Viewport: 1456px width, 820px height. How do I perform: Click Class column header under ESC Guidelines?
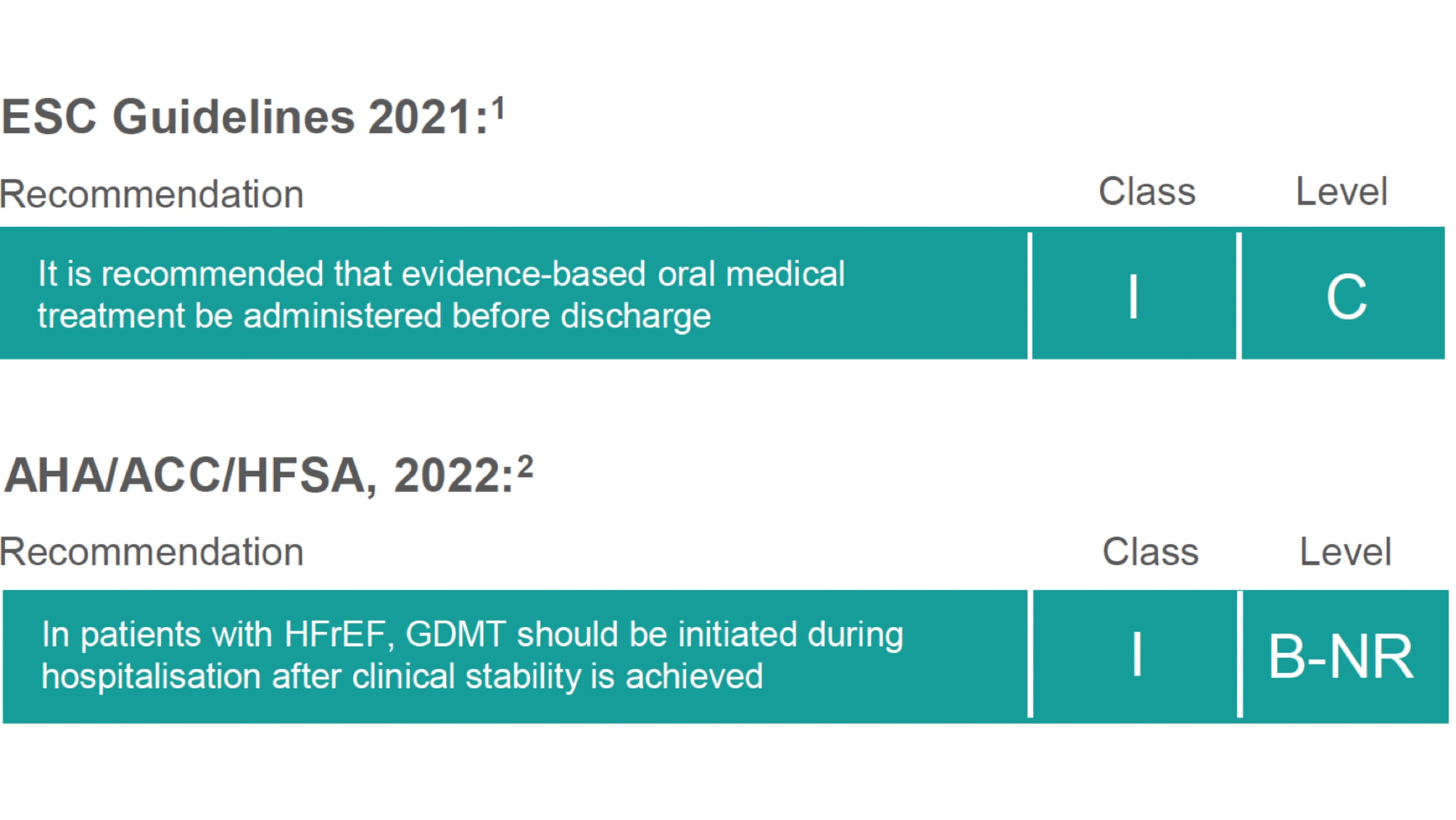(1147, 192)
